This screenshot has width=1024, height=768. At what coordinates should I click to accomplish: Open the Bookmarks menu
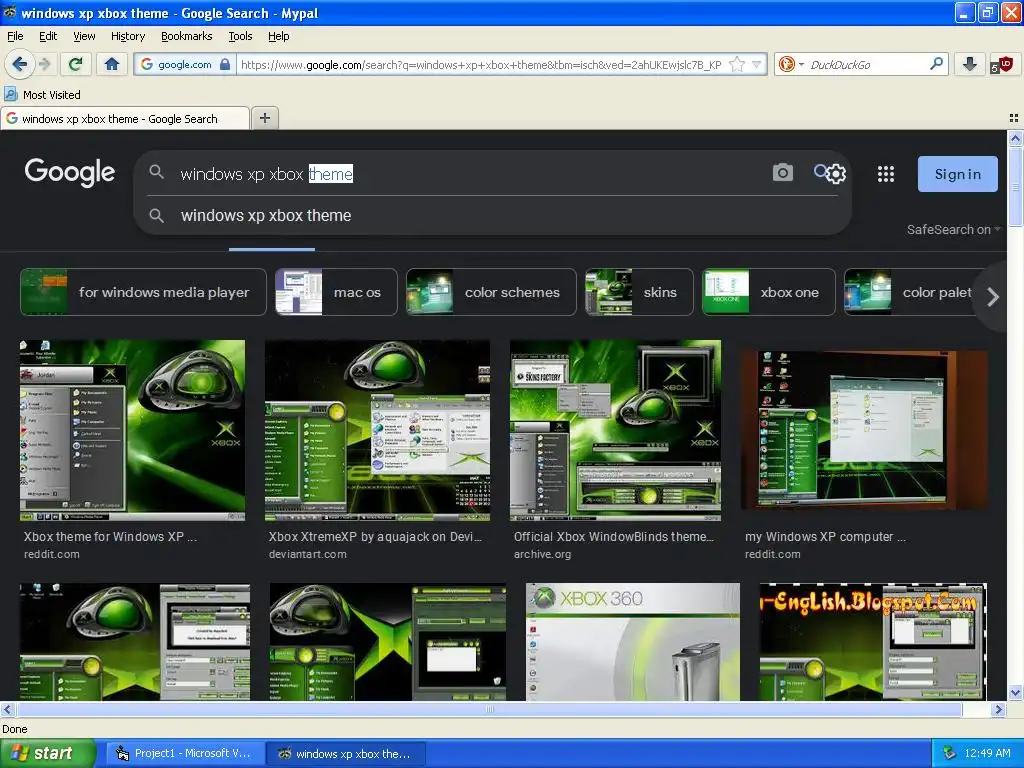[187, 36]
